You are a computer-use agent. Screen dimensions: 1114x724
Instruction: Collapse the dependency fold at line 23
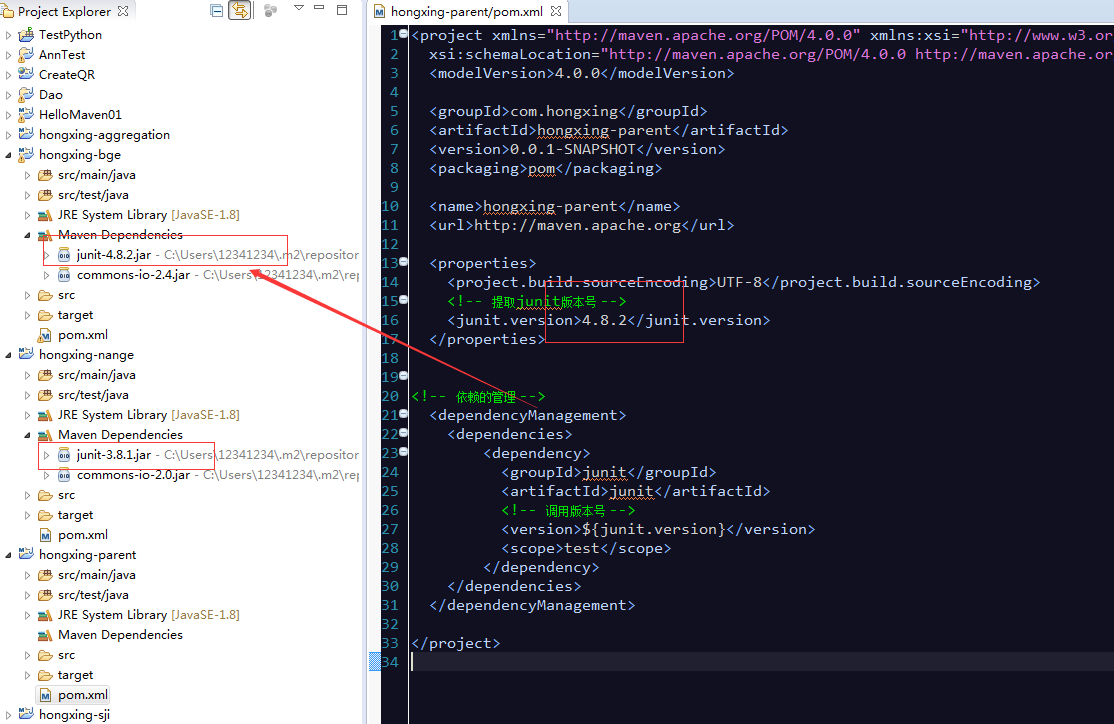pos(404,451)
